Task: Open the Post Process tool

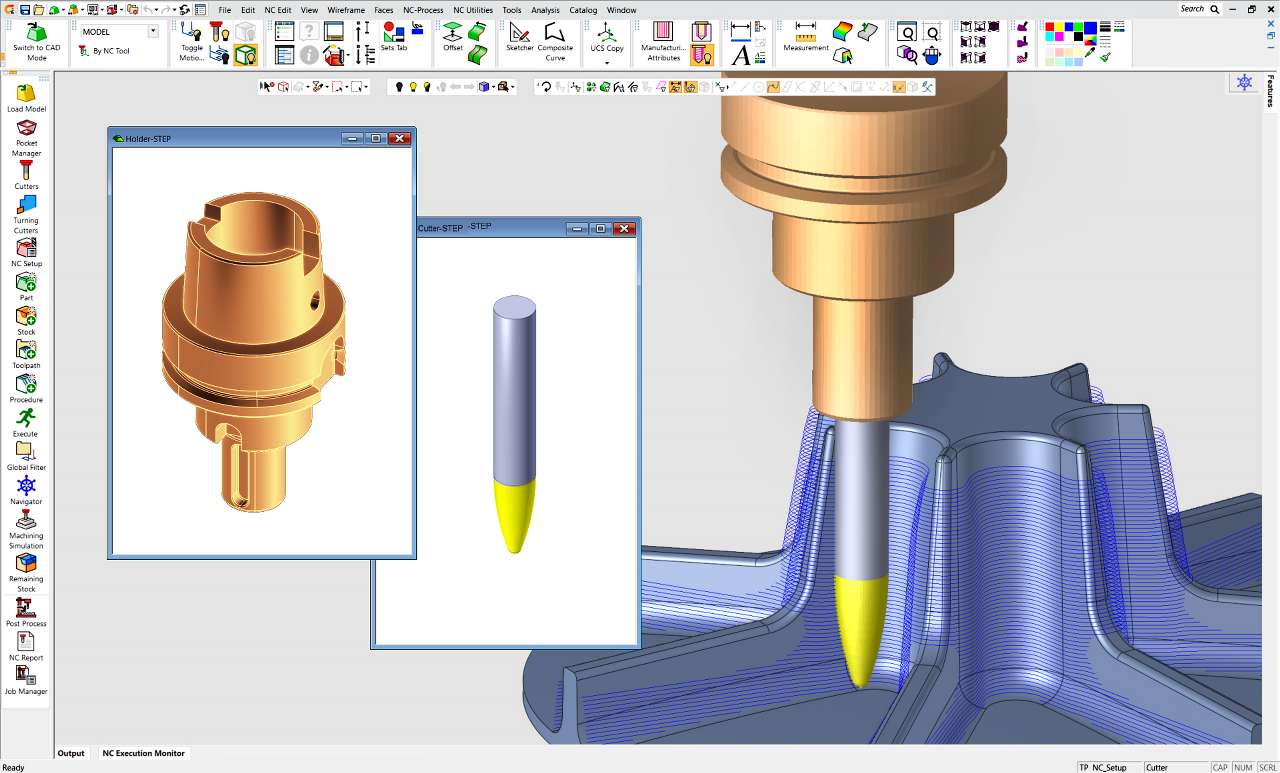Action: (26, 613)
